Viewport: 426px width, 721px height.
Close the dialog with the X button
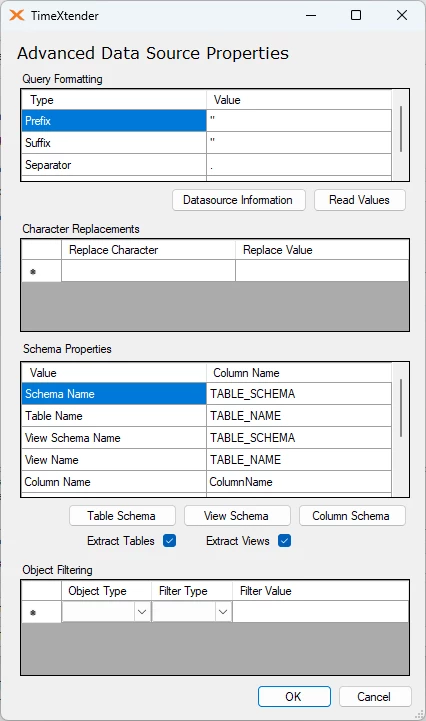(402, 15)
